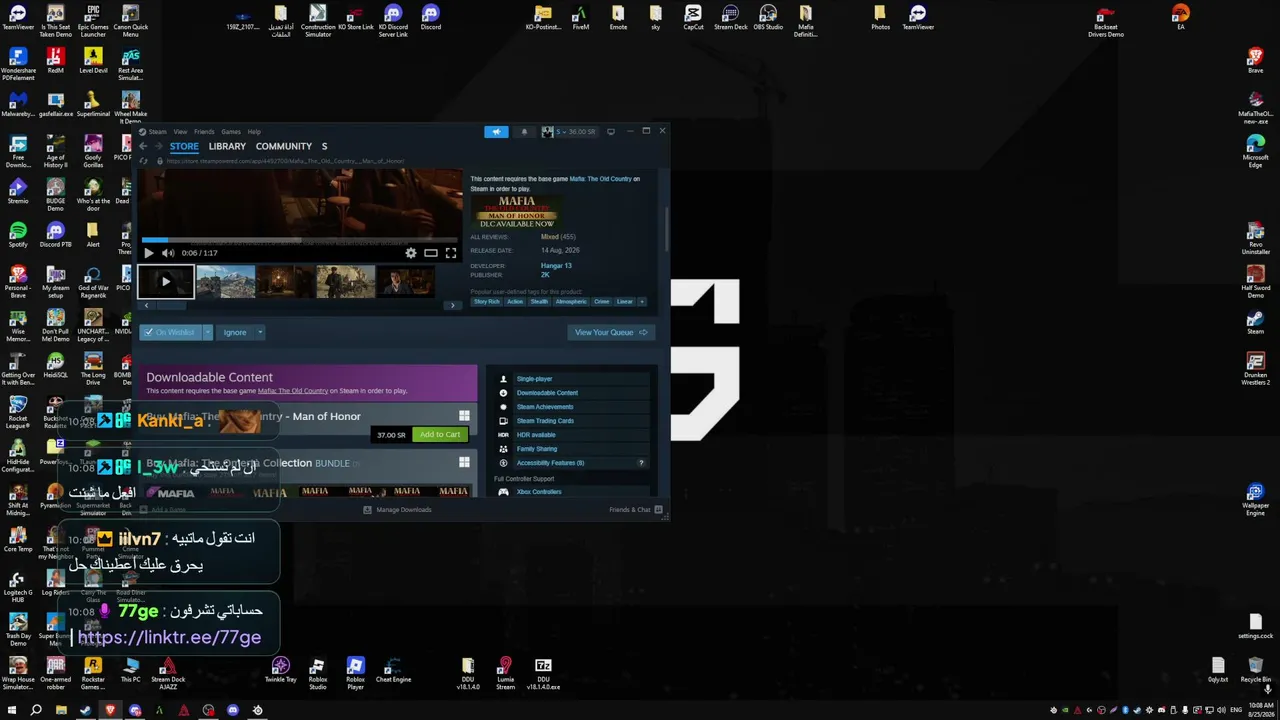Click the Ignore button
Image resolution: width=1280 pixels, height=720 pixels.
pos(235,332)
